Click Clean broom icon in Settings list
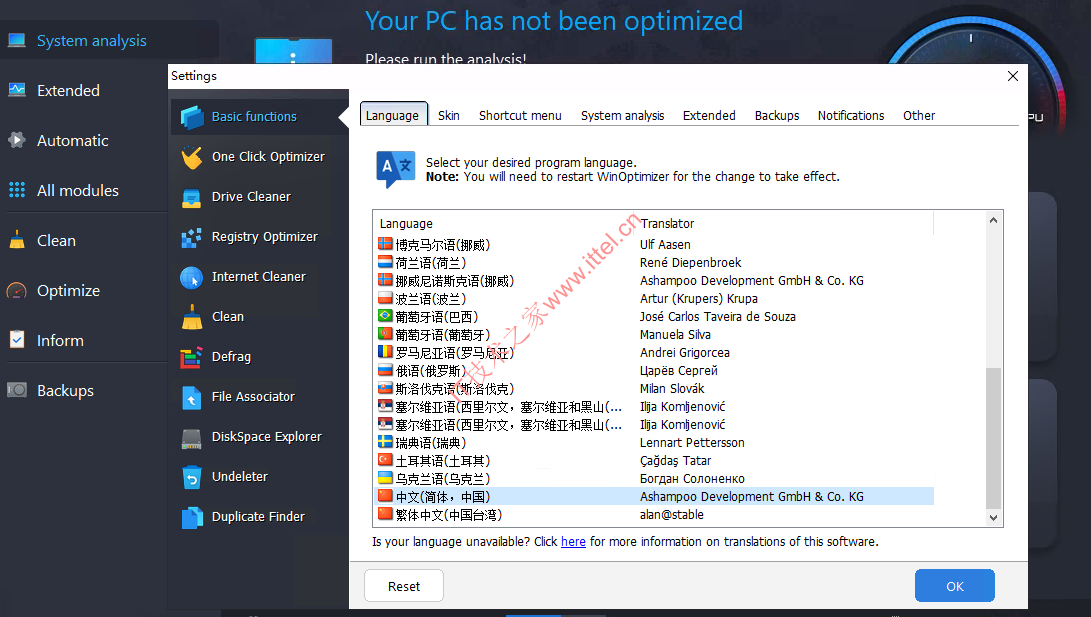 192,317
